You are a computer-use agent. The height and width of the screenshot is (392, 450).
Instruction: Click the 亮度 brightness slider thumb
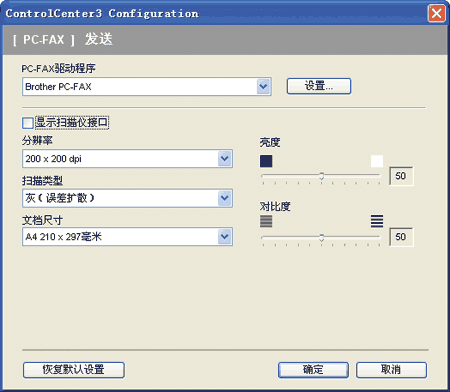(322, 176)
